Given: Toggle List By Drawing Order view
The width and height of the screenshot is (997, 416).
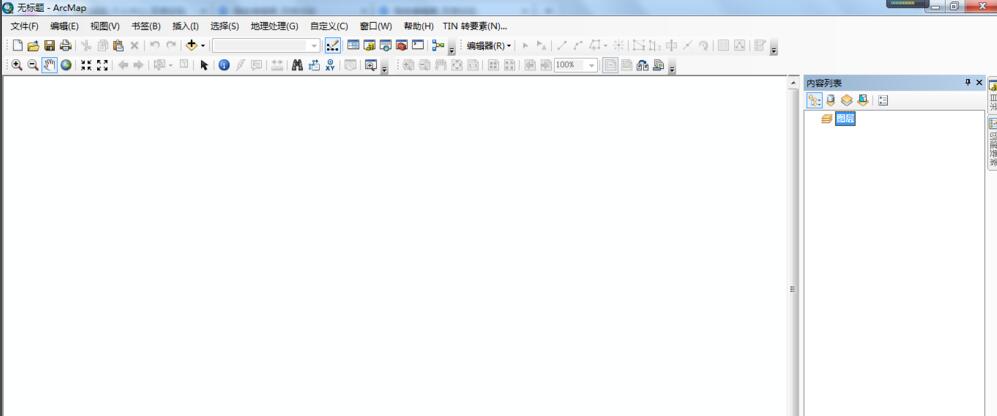Looking at the screenshot, I should (815, 100).
